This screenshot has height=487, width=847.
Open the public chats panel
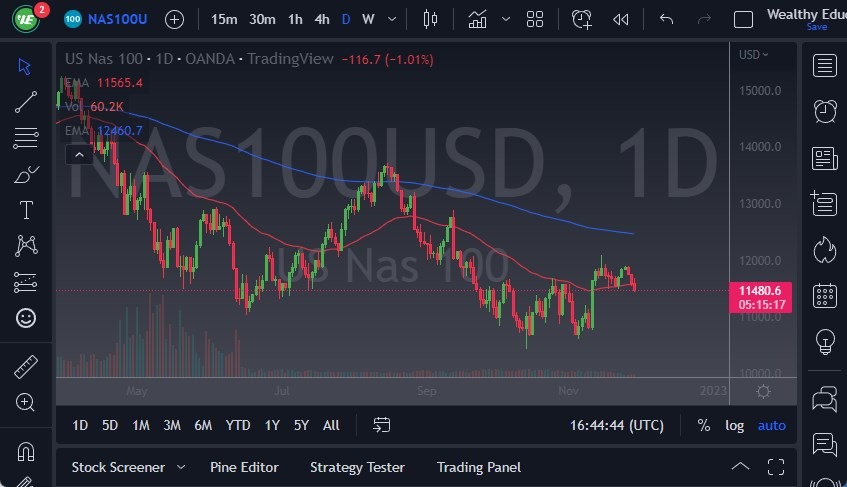[824, 399]
